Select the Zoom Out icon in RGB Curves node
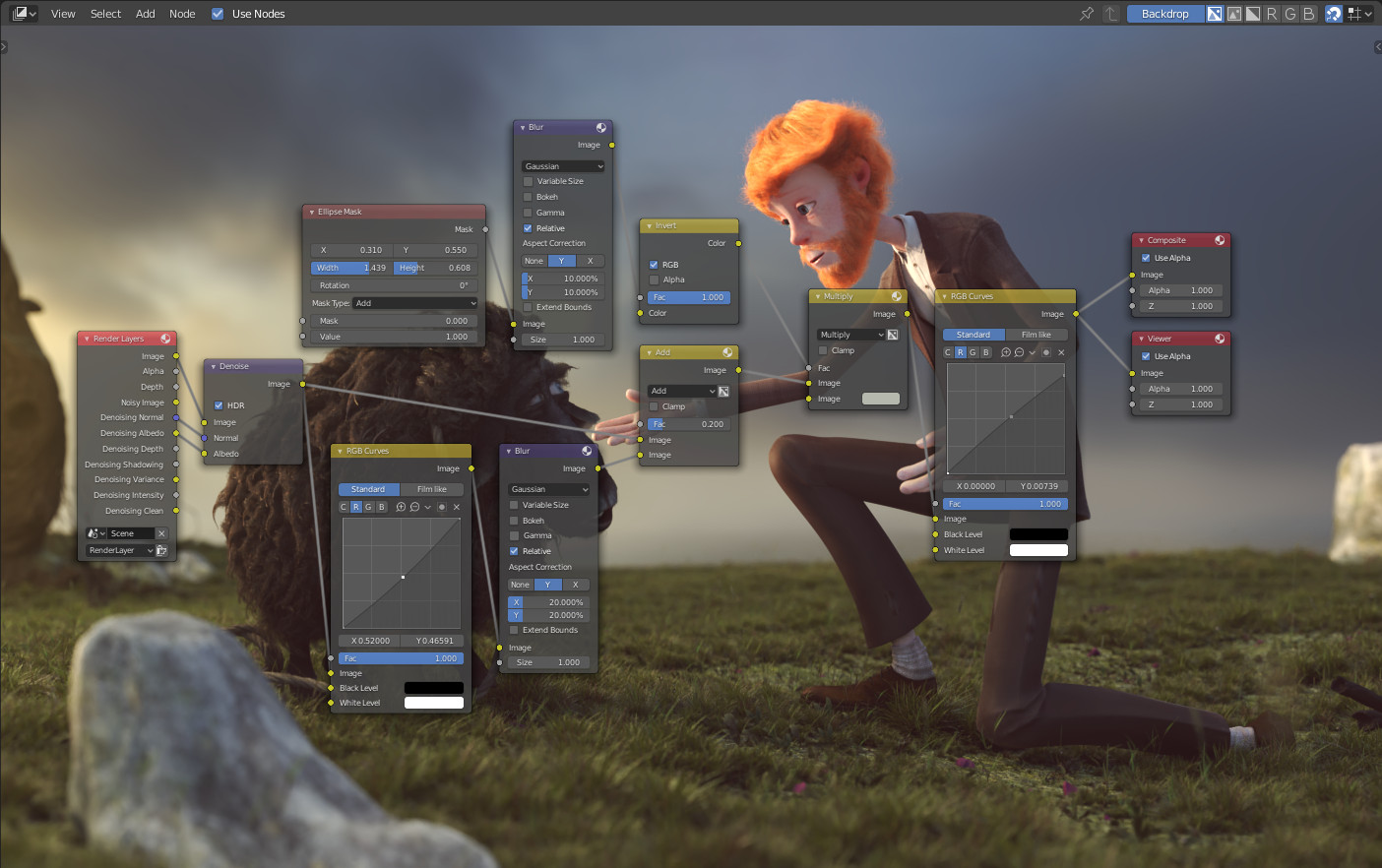This screenshot has width=1382, height=868. [1020, 352]
